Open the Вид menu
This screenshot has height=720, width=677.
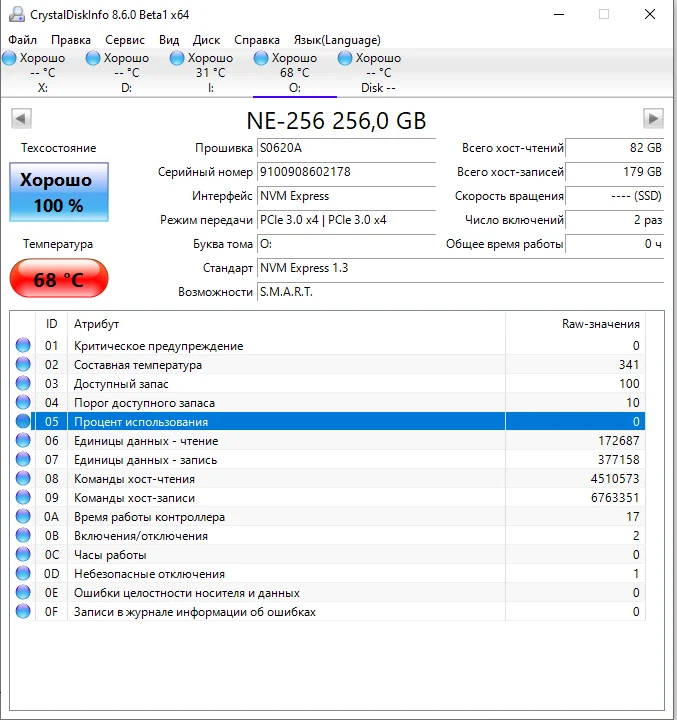tap(169, 40)
